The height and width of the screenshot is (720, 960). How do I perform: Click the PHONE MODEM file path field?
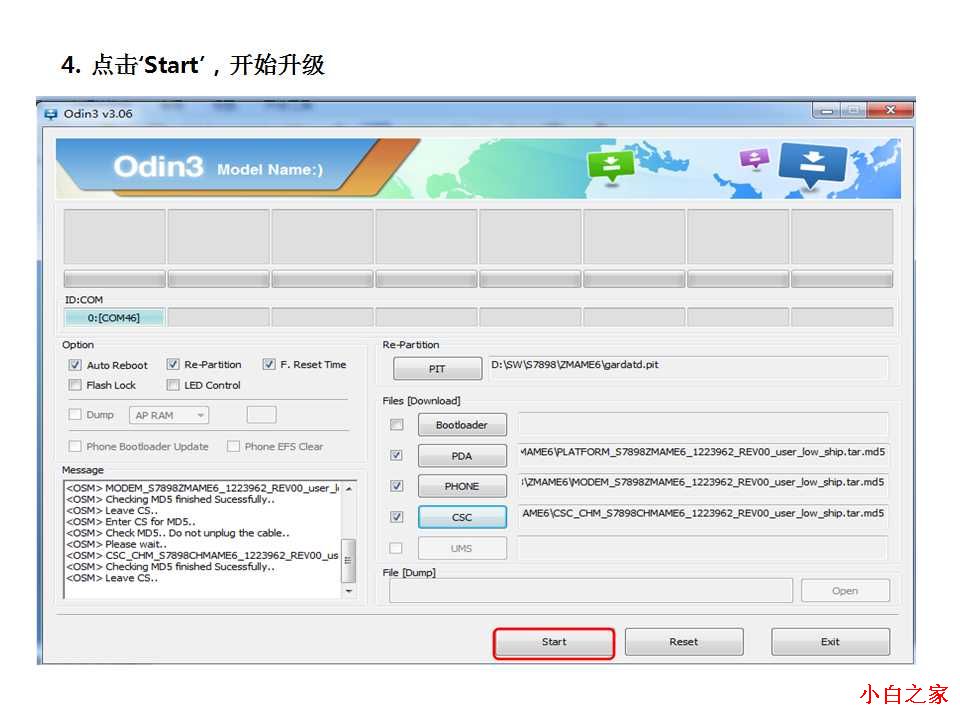click(x=703, y=484)
